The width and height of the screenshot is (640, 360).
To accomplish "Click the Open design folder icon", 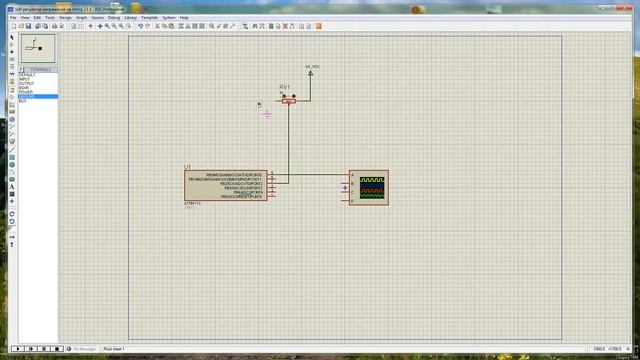I will pyautogui.click(x=21, y=26).
